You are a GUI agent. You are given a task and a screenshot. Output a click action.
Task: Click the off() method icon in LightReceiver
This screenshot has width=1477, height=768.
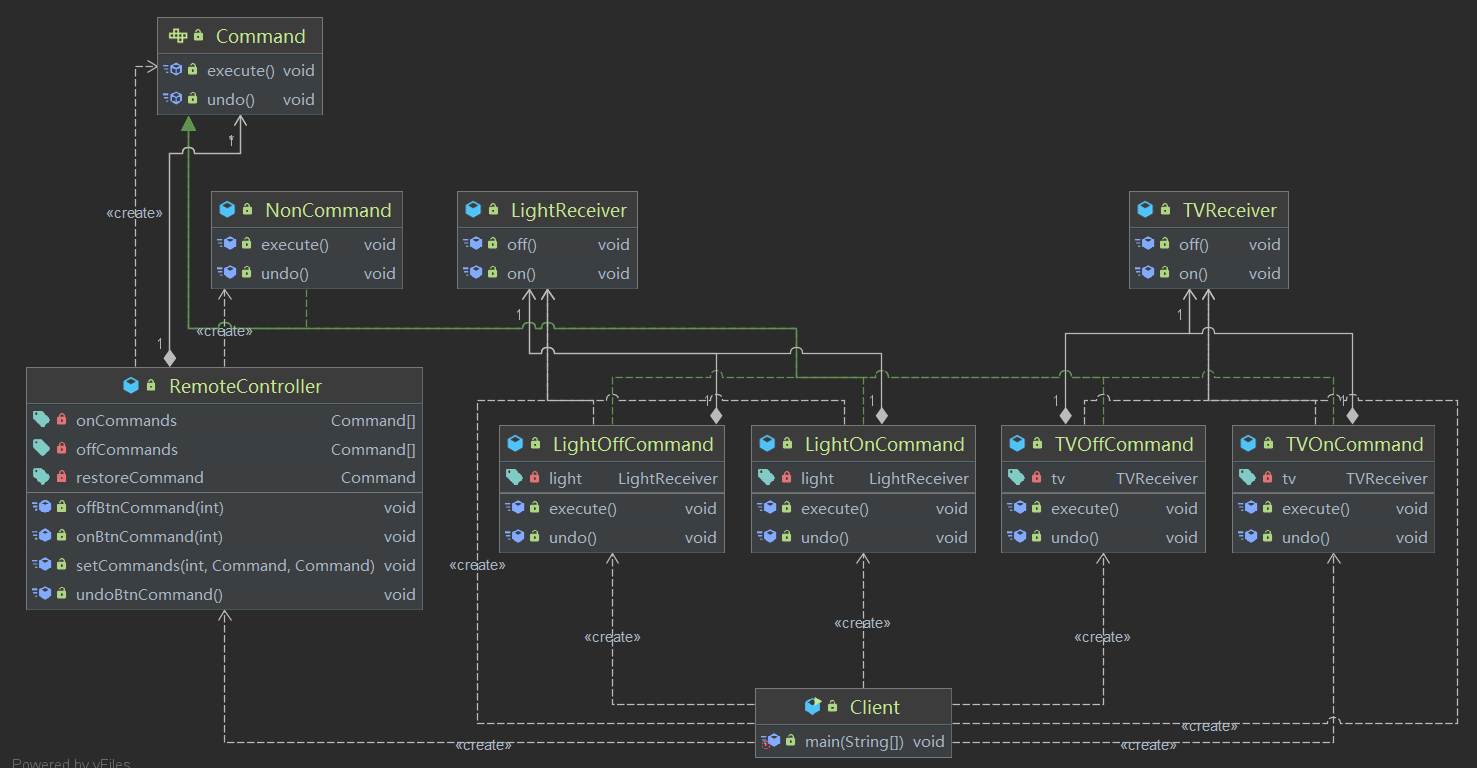tap(472, 244)
